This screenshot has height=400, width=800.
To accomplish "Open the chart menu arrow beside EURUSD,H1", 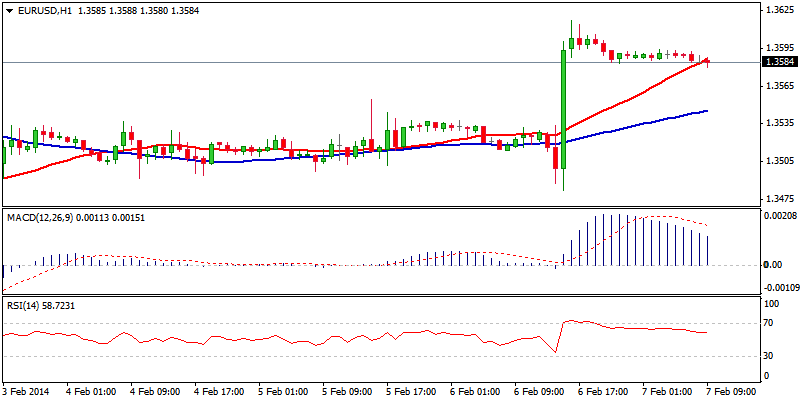I will point(9,11).
